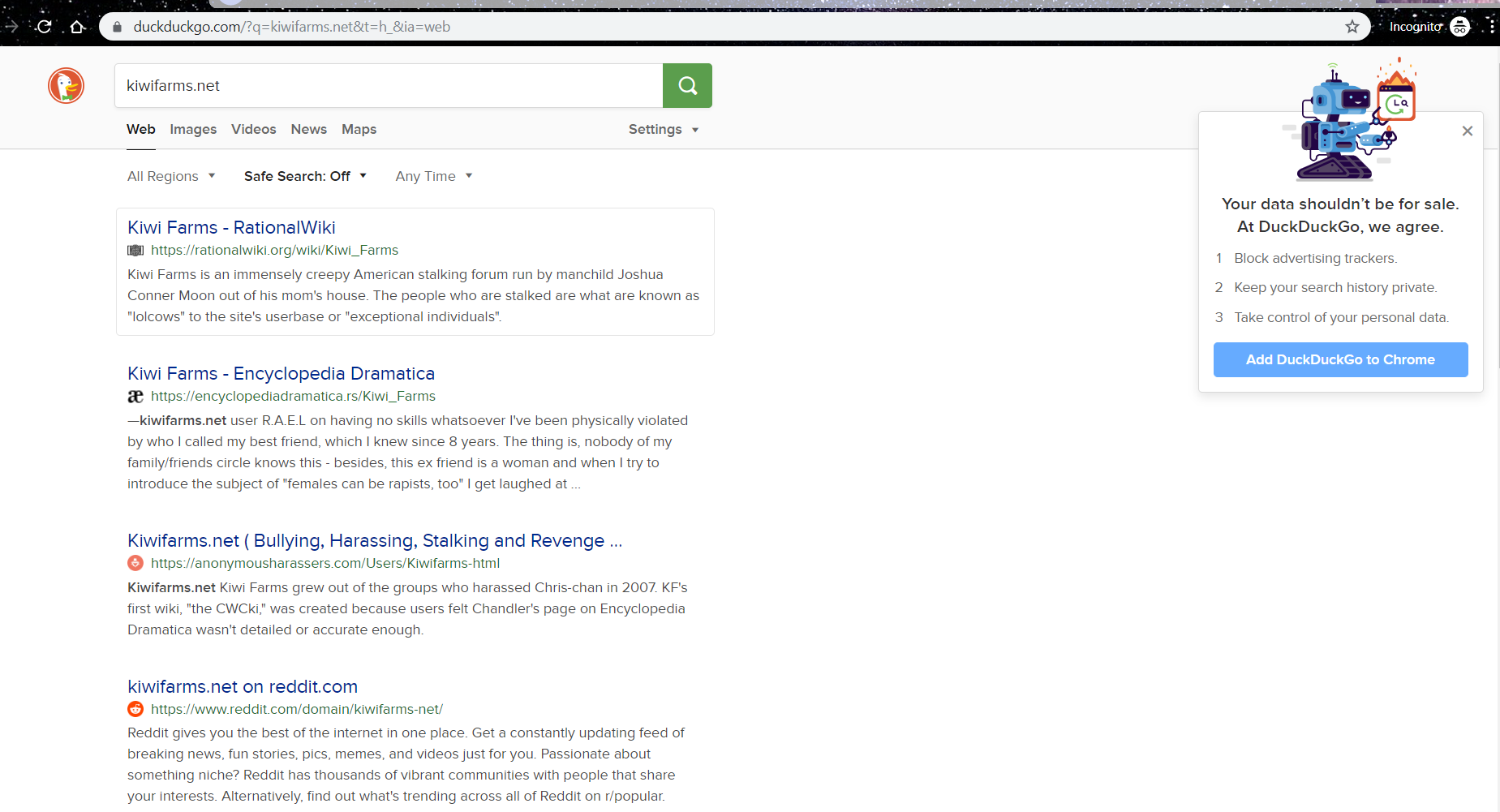Click the Incognito profile icon

coord(1459,27)
